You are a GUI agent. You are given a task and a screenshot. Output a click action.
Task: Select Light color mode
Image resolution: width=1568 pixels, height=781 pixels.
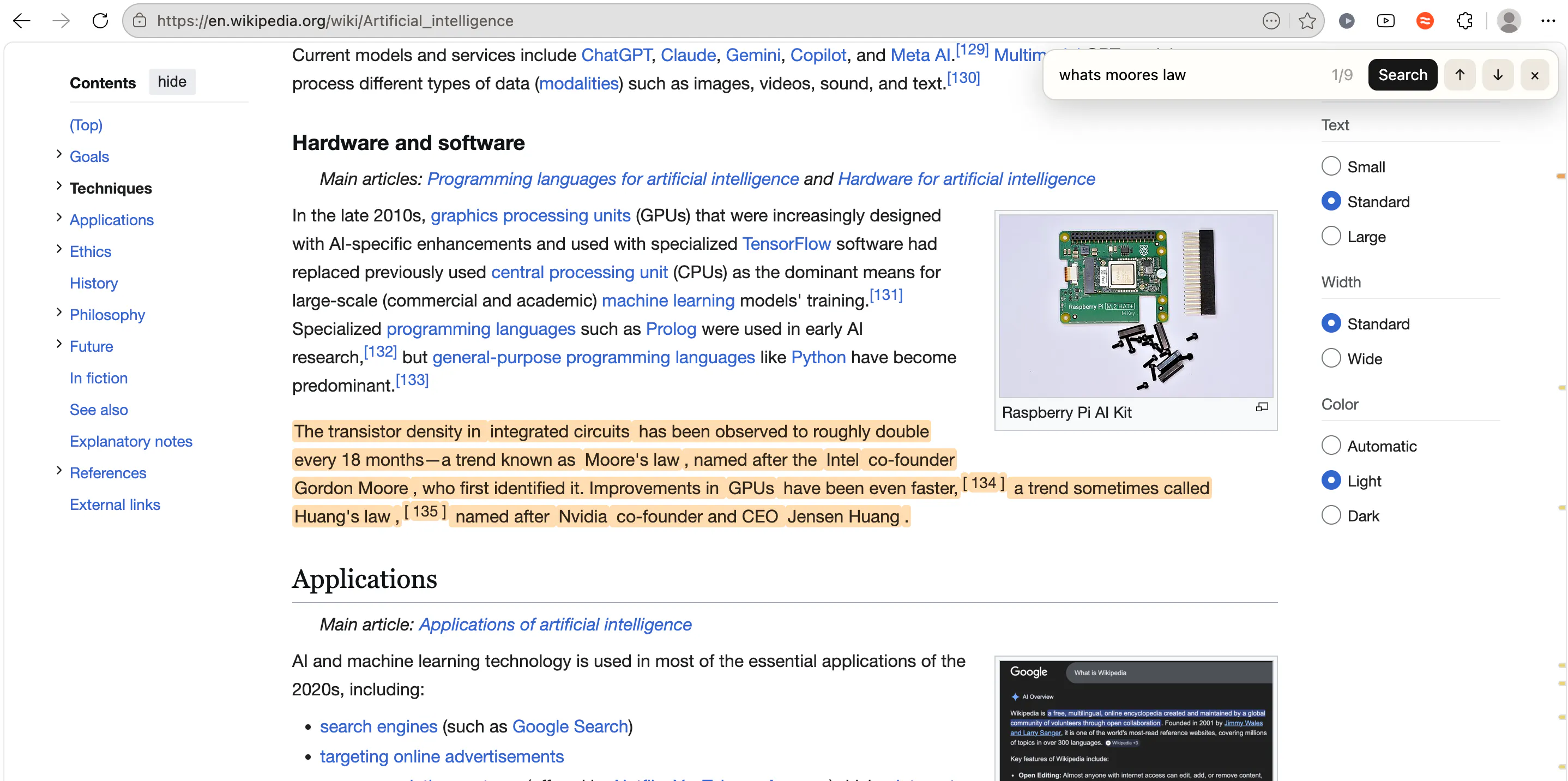1331,480
